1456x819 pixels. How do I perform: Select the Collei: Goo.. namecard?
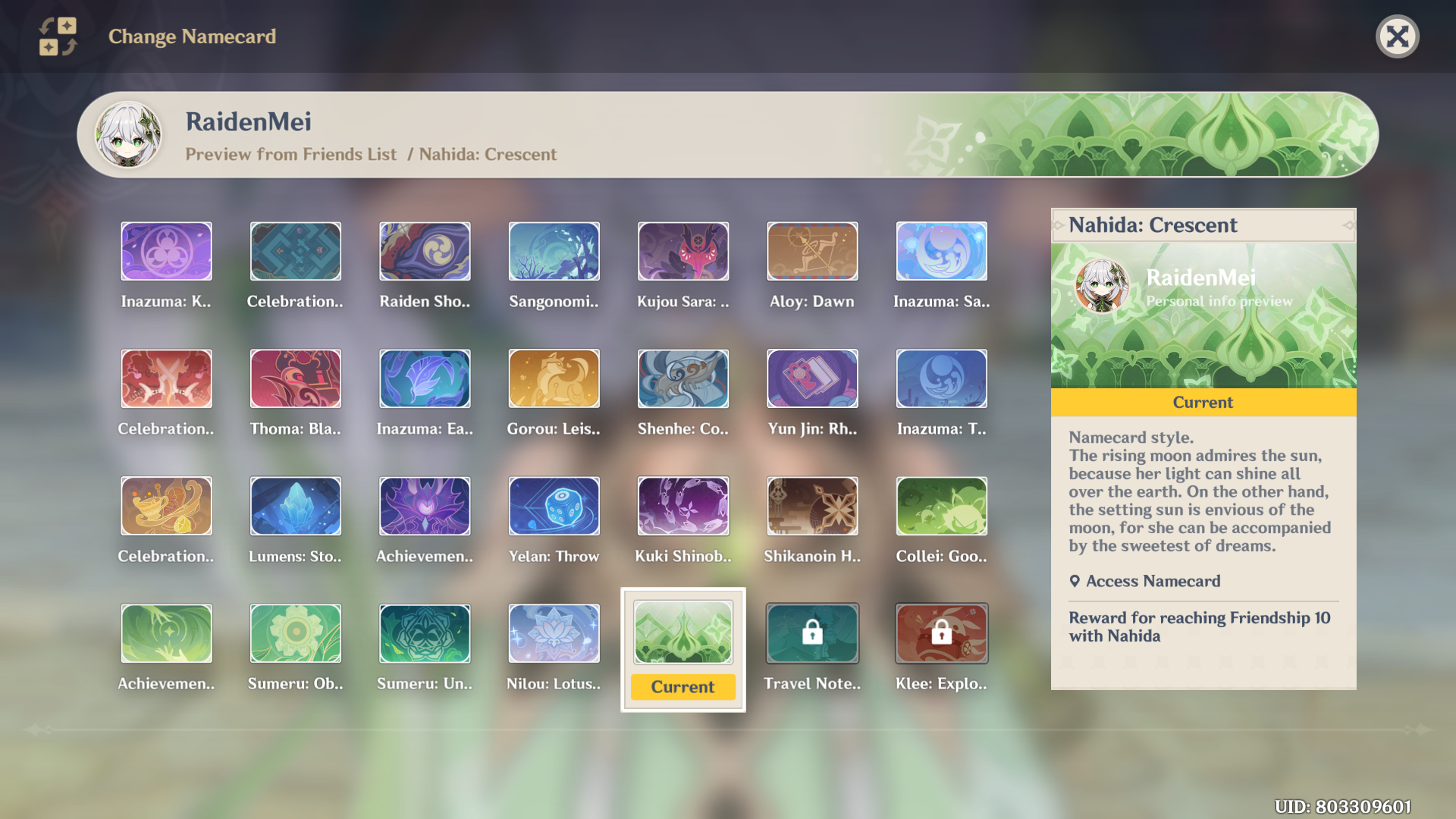pyautogui.click(x=942, y=506)
